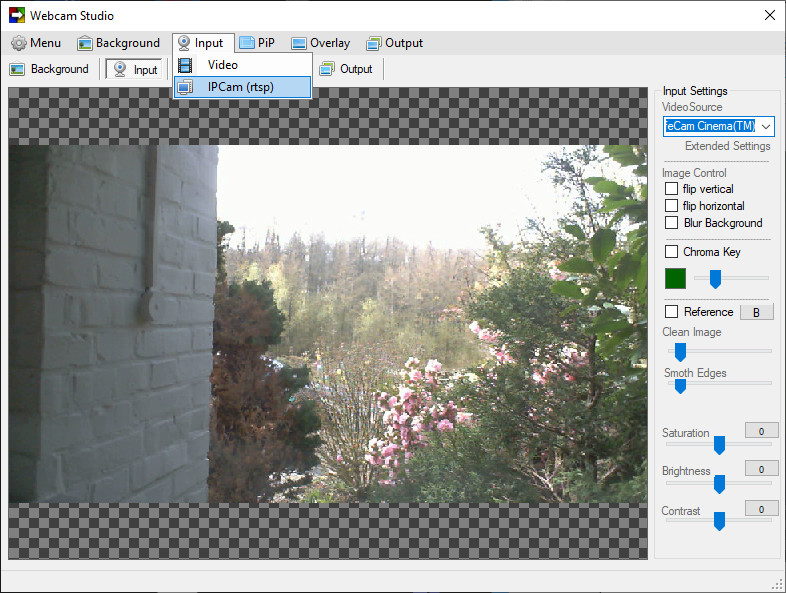
Task: Click the Output icon in menu bar
Action: click(373, 44)
